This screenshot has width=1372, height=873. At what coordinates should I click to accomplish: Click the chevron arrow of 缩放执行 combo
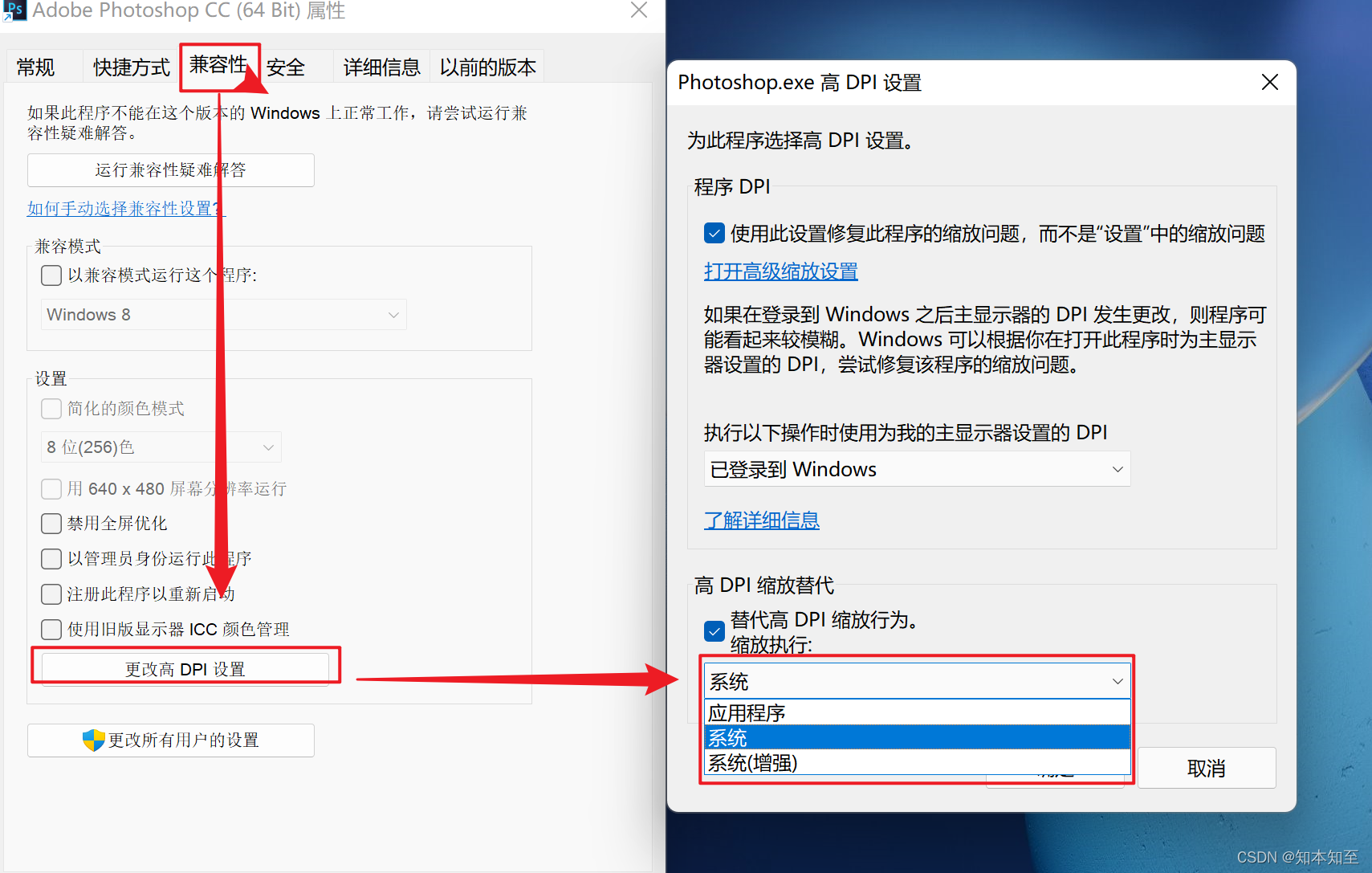[1117, 682]
